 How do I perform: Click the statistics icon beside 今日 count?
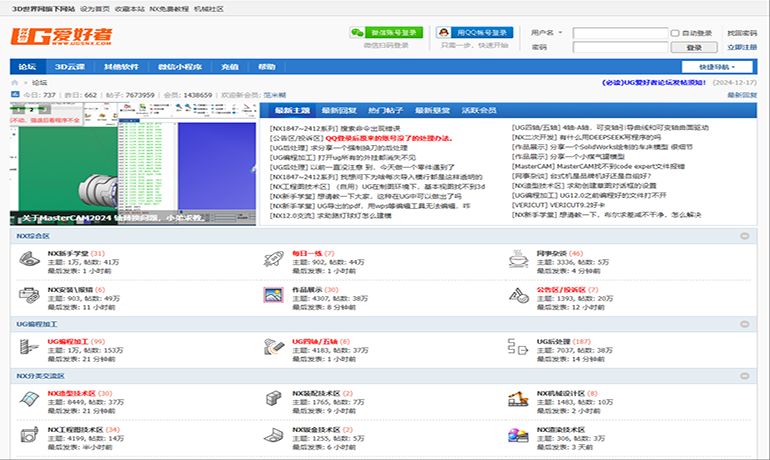15,94
